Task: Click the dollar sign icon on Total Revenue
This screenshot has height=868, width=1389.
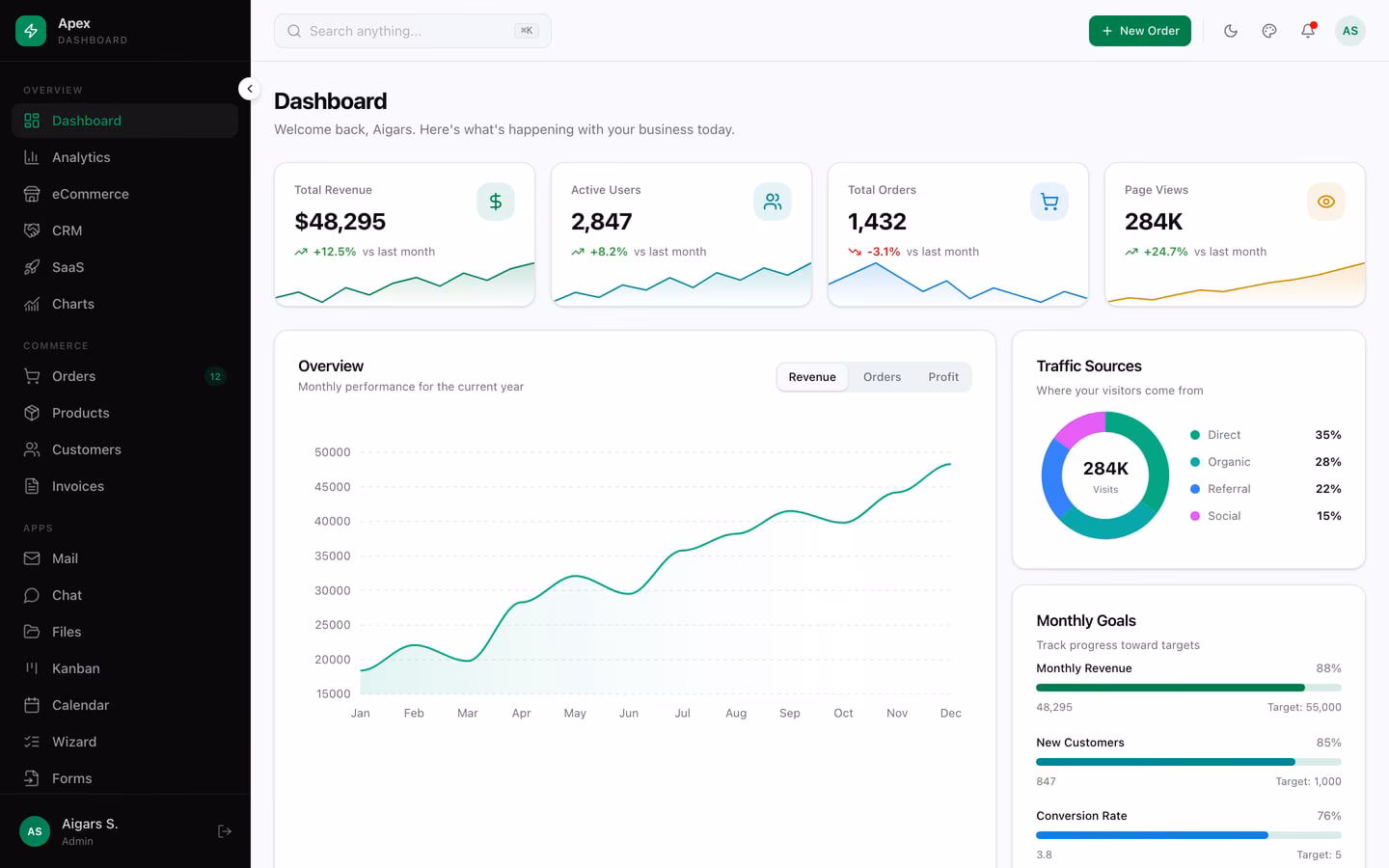Action: [x=496, y=202]
